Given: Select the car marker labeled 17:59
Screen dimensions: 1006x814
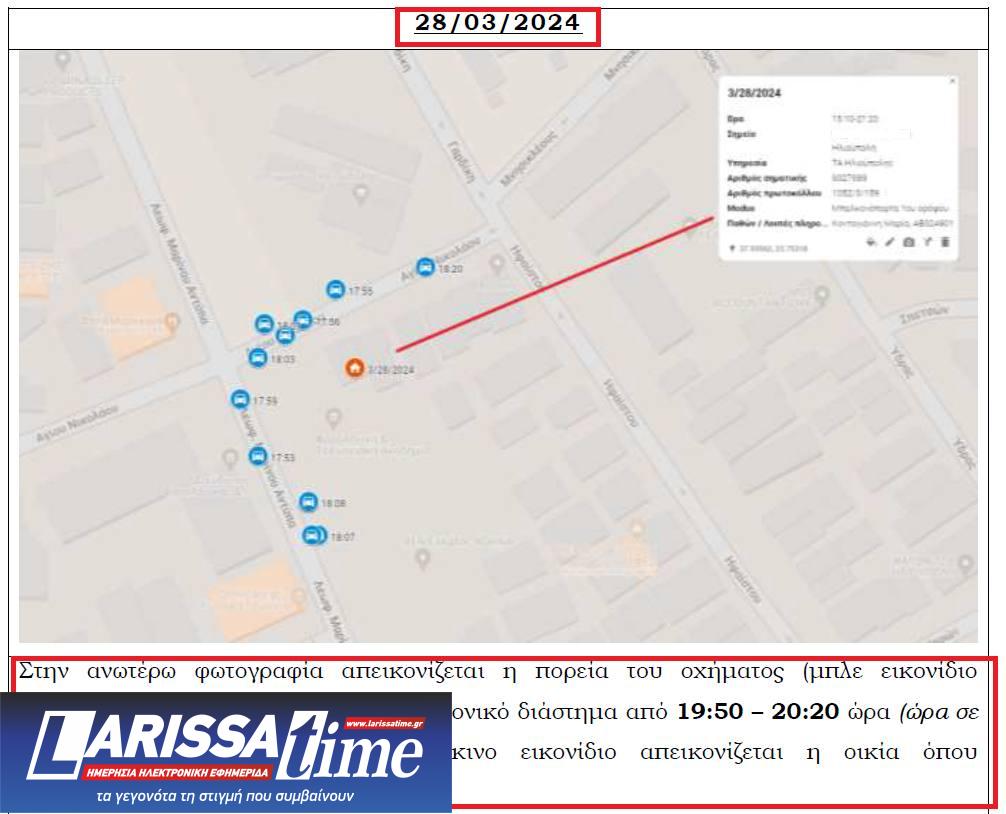Looking at the screenshot, I should pyautogui.click(x=239, y=399).
